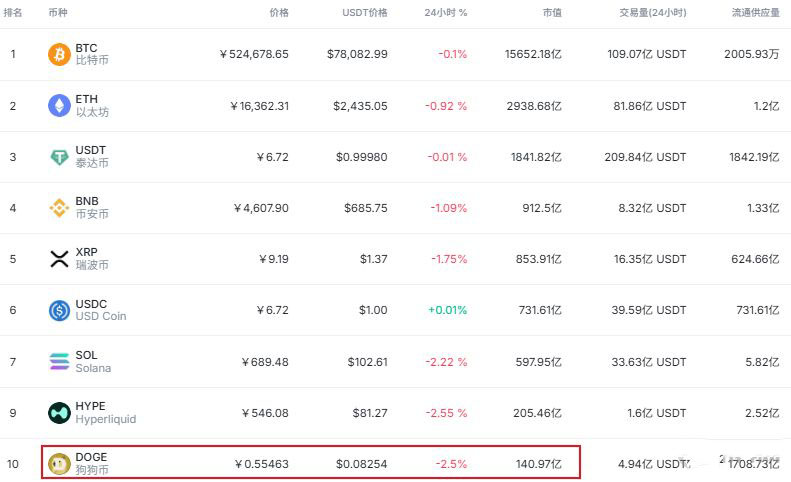Click volume 209.84亿 USDT
This screenshot has width=791, height=482.
click(645, 157)
